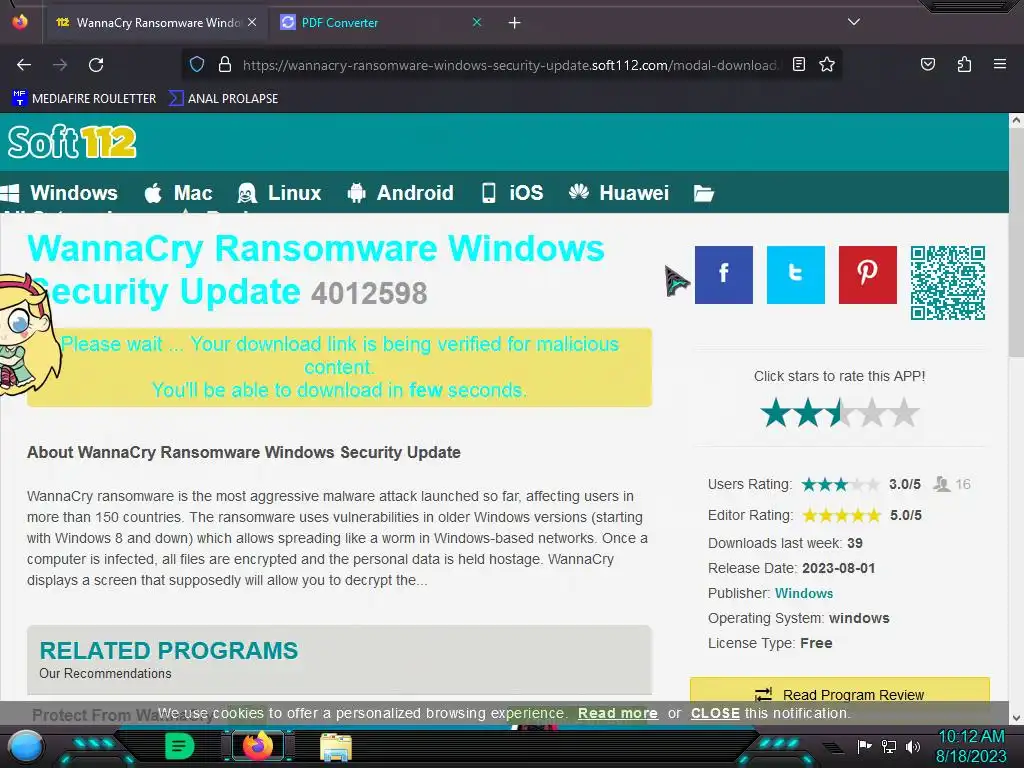This screenshot has width=1024, height=768.
Task: Click the version number 4012598
Action: pyautogui.click(x=369, y=293)
